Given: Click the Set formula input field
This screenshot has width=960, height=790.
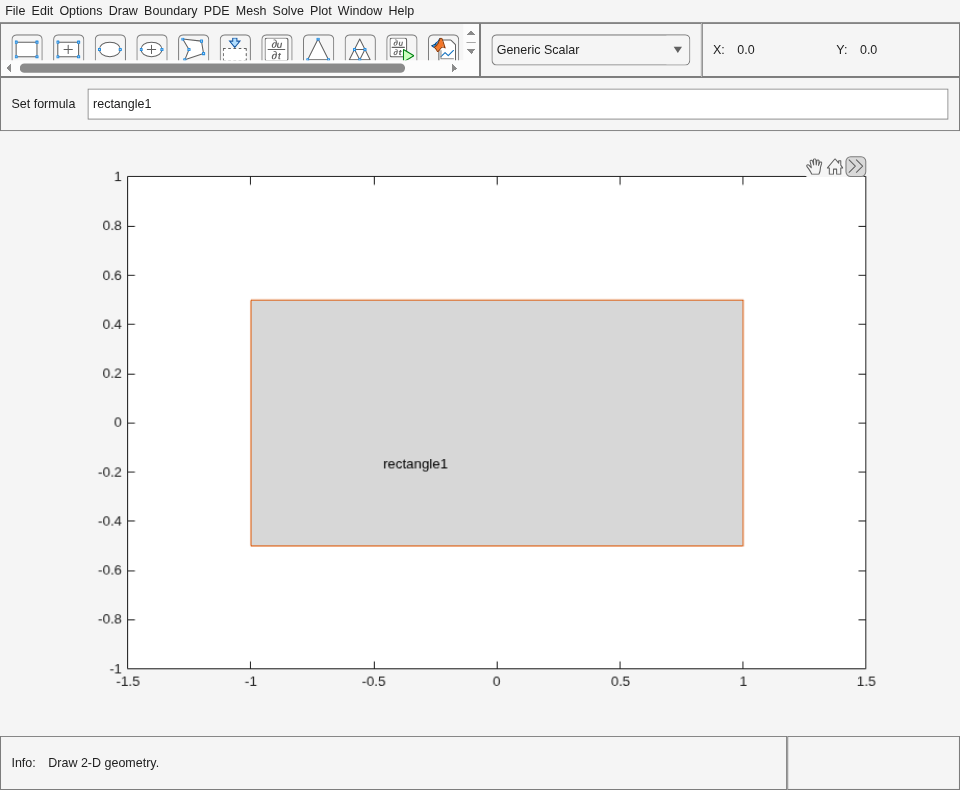Looking at the screenshot, I should 518,104.
